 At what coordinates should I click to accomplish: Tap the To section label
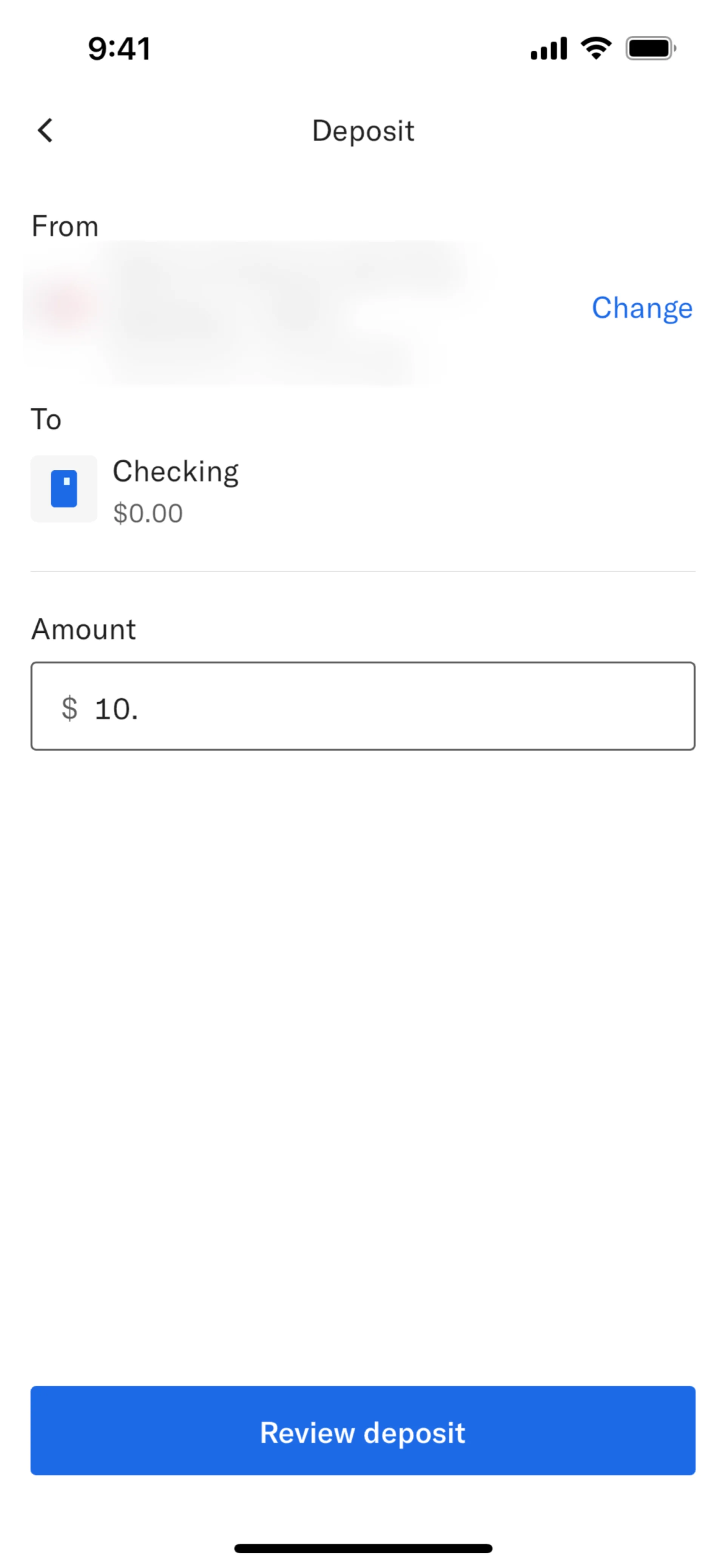pyautogui.click(x=46, y=419)
